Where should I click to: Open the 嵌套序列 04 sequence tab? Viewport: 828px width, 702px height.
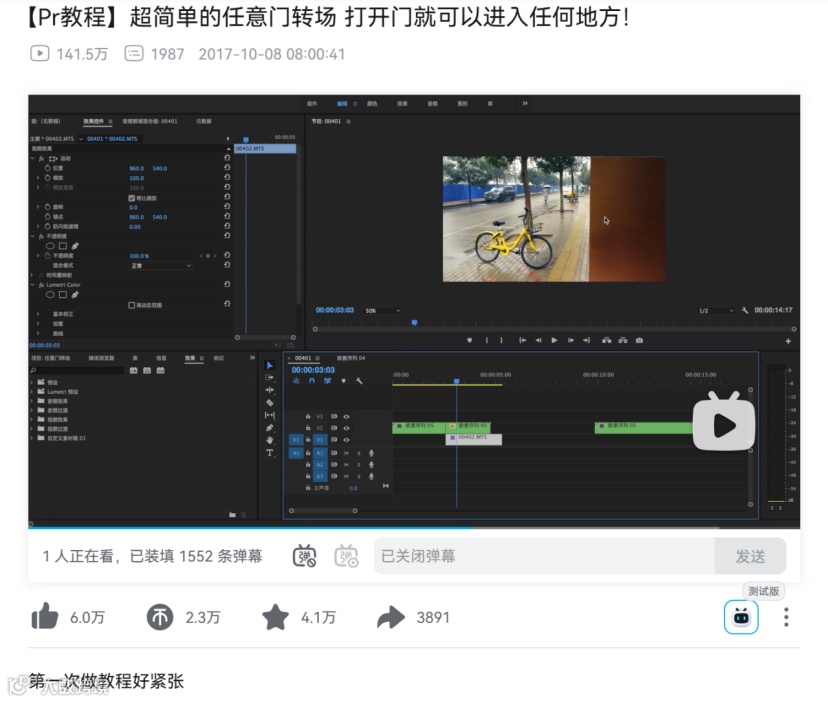[x=351, y=358]
